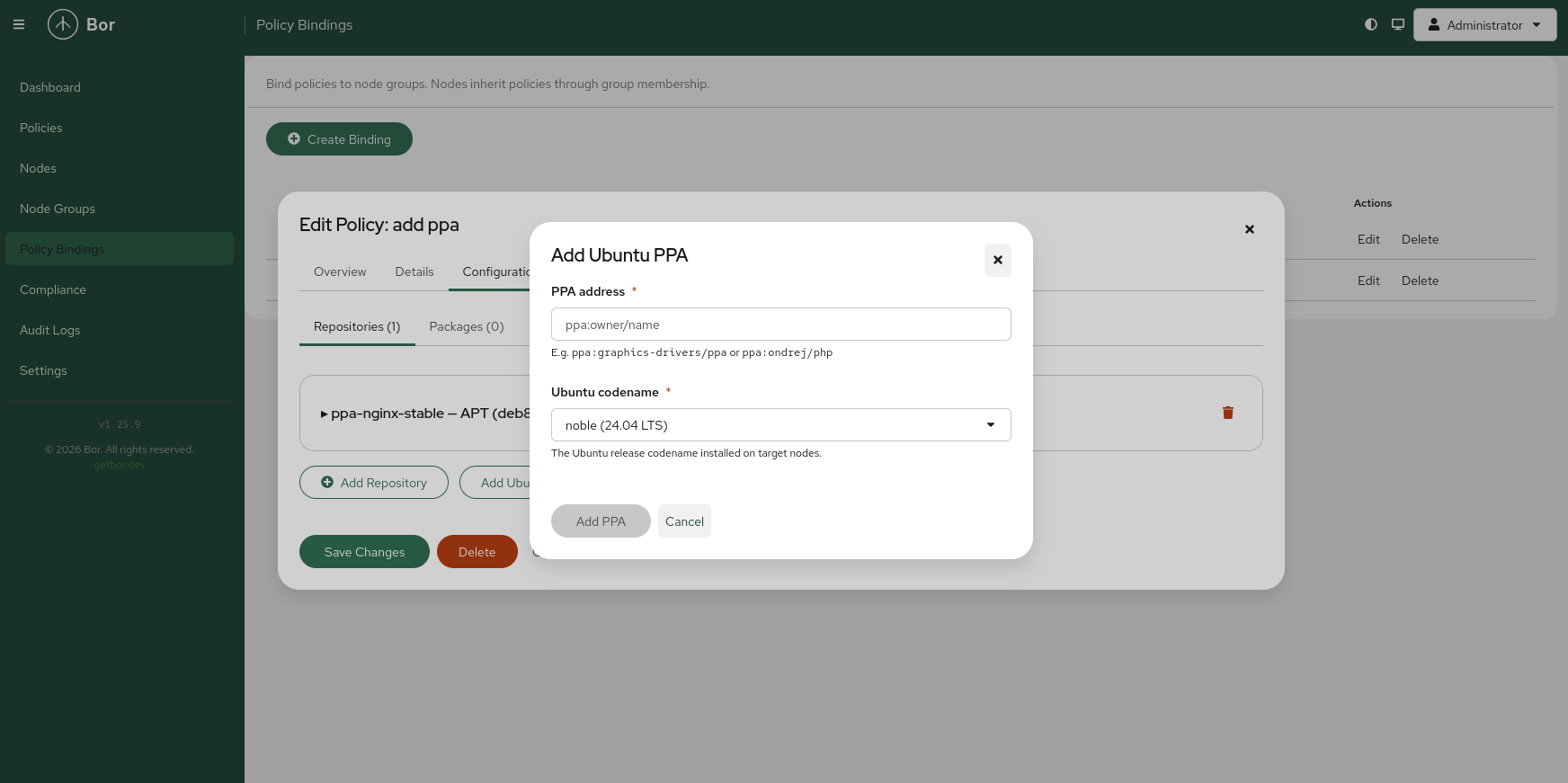1568x783 pixels.
Task: Click Edit in the second binding row
Action: (1368, 280)
